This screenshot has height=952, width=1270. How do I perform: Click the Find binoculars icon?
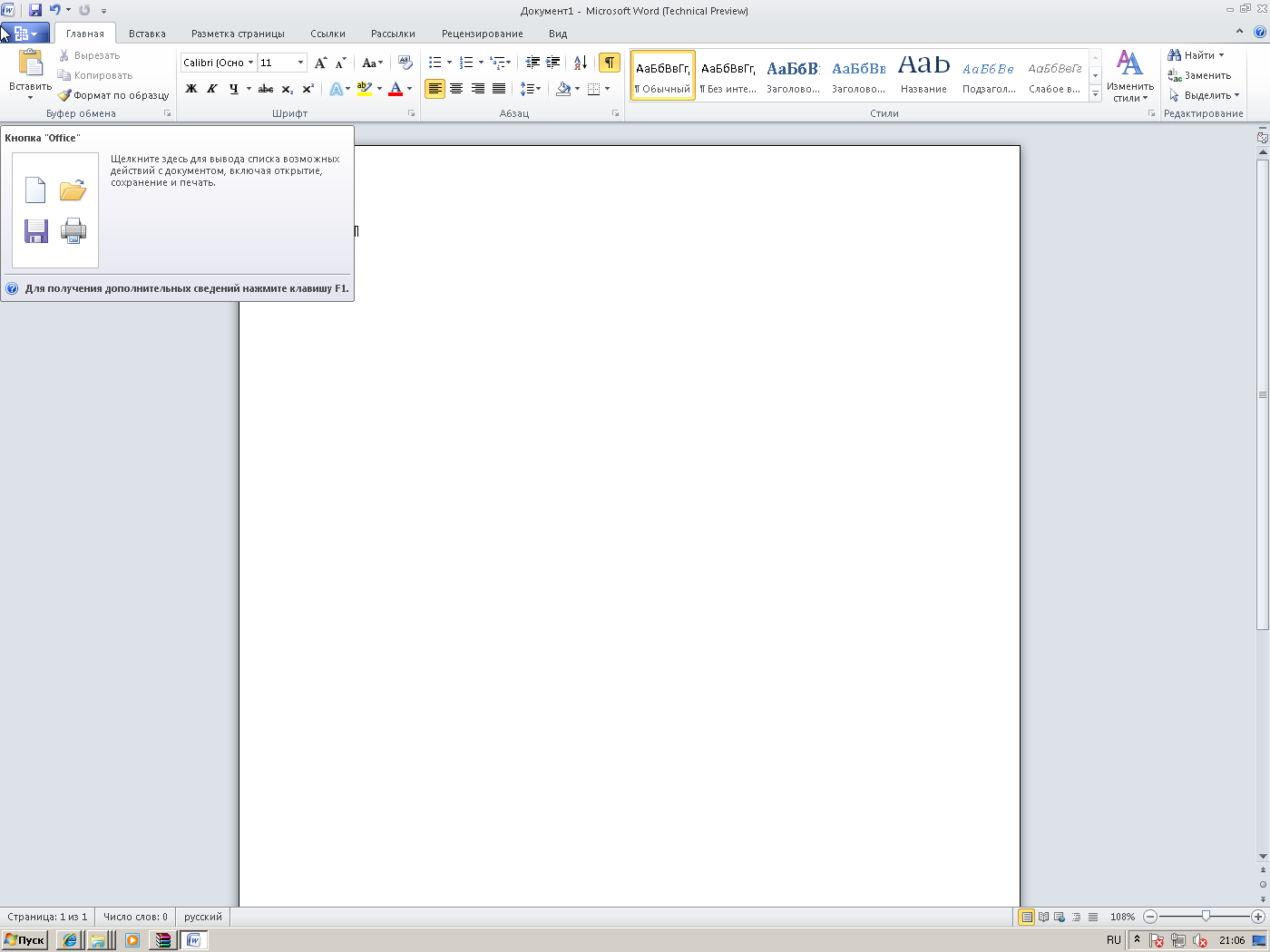[1175, 55]
